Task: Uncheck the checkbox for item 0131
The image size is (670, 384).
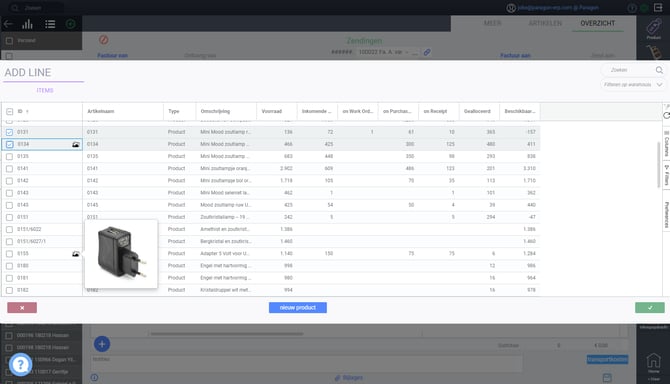Action: click(9, 132)
